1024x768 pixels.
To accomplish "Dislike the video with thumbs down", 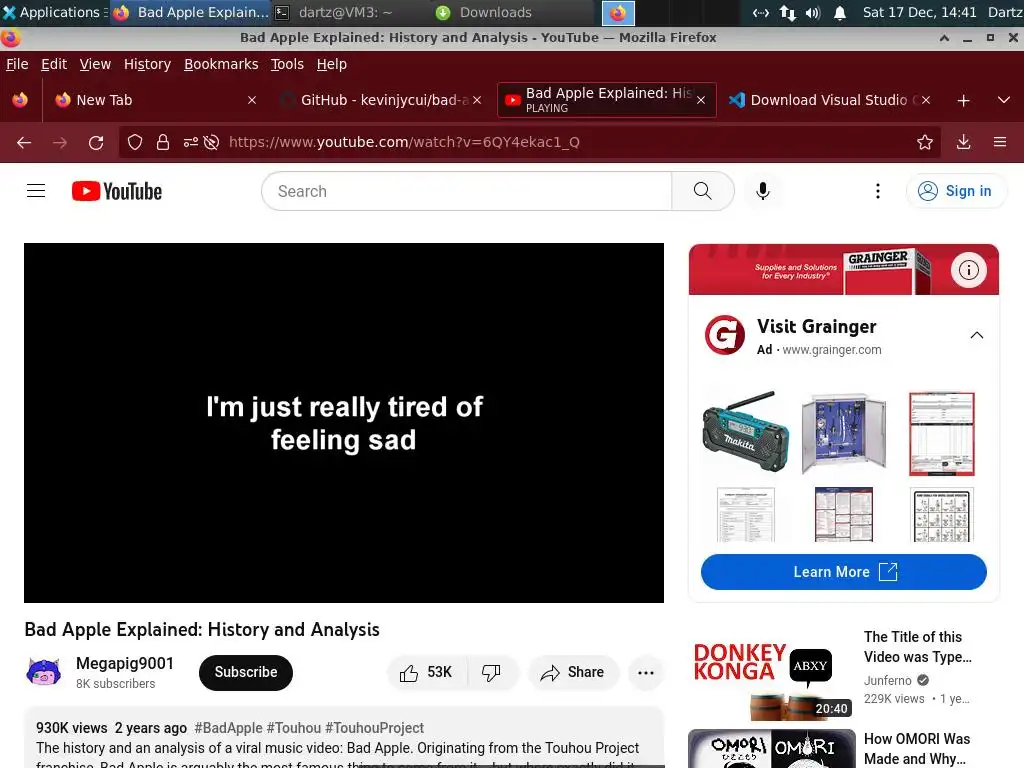I will tap(491, 673).
